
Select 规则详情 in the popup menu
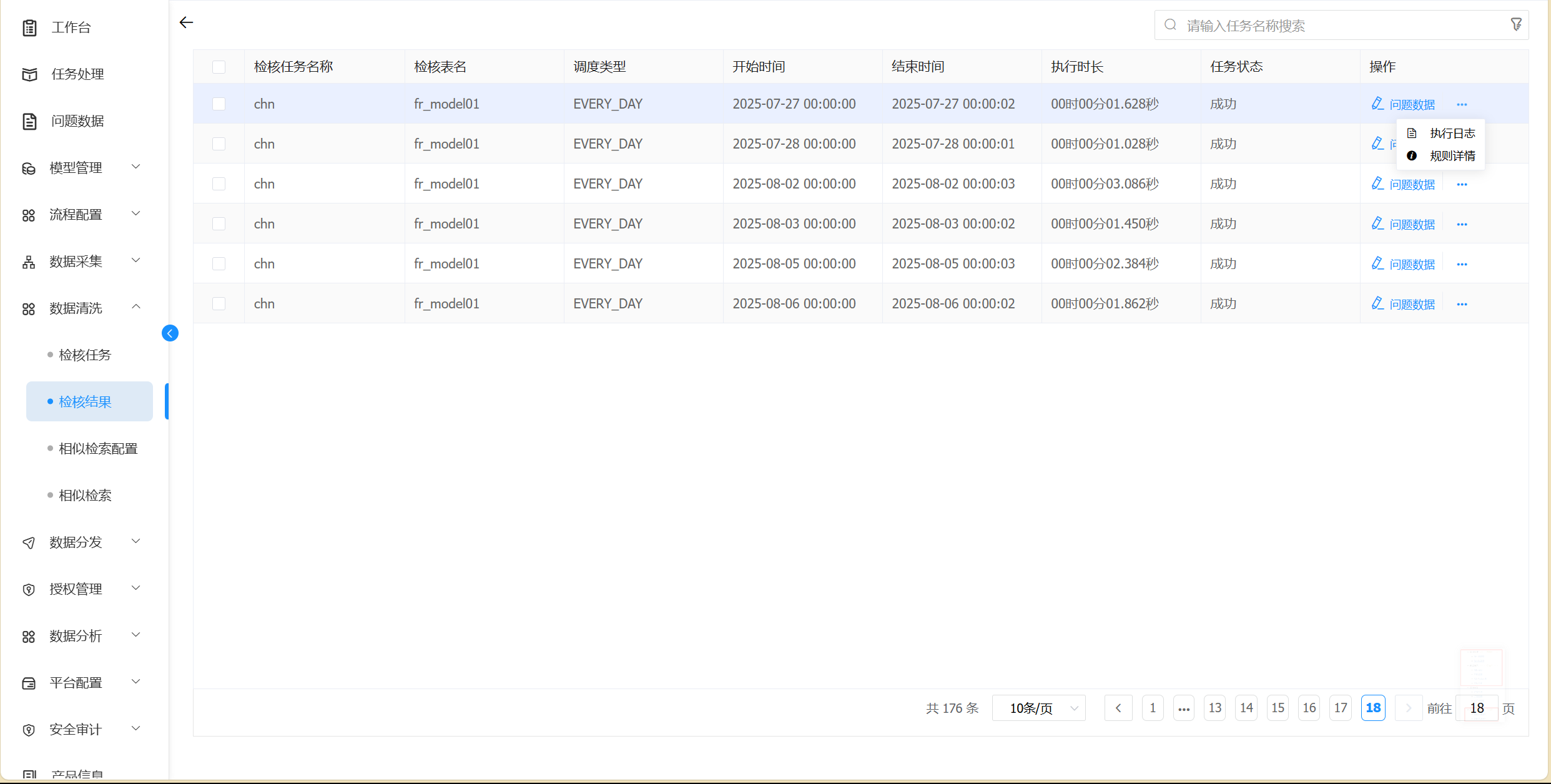(1452, 156)
